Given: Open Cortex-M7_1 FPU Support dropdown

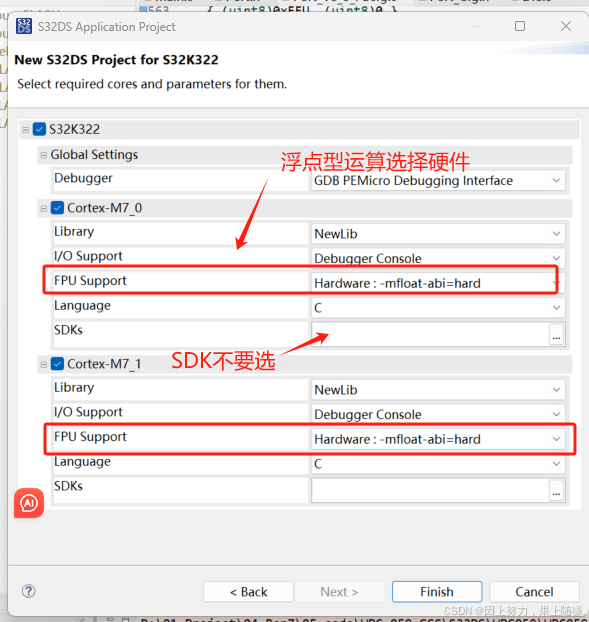Looking at the screenshot, I should (x=438, y=439).
